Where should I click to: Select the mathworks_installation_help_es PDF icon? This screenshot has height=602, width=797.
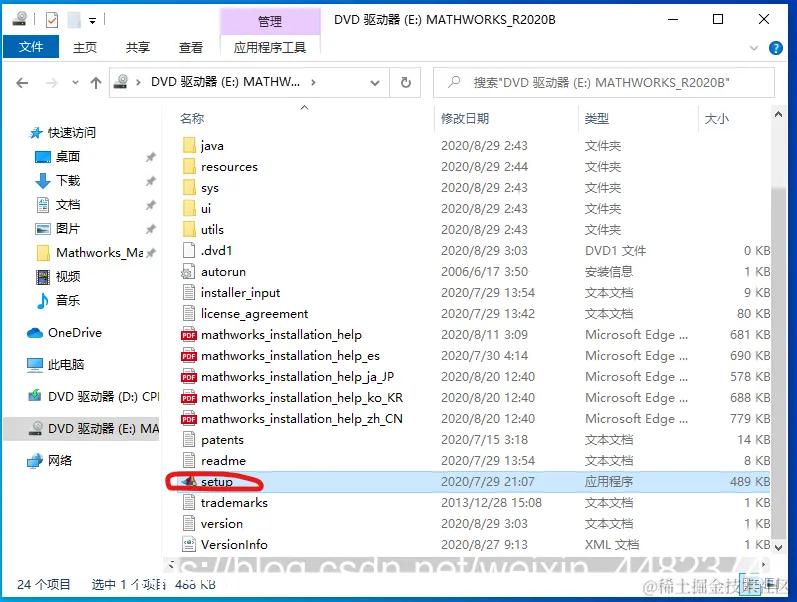point(189,355)
